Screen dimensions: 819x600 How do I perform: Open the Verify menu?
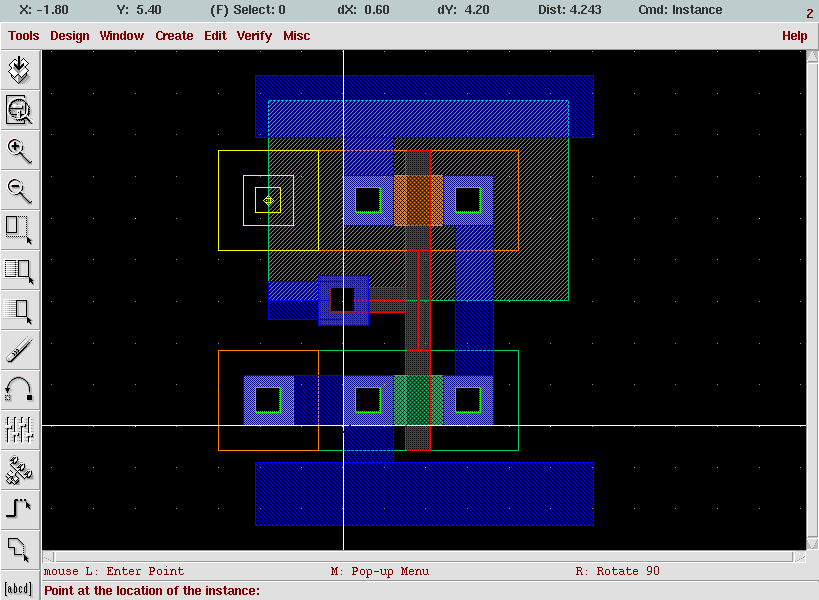tap(254, 36)
